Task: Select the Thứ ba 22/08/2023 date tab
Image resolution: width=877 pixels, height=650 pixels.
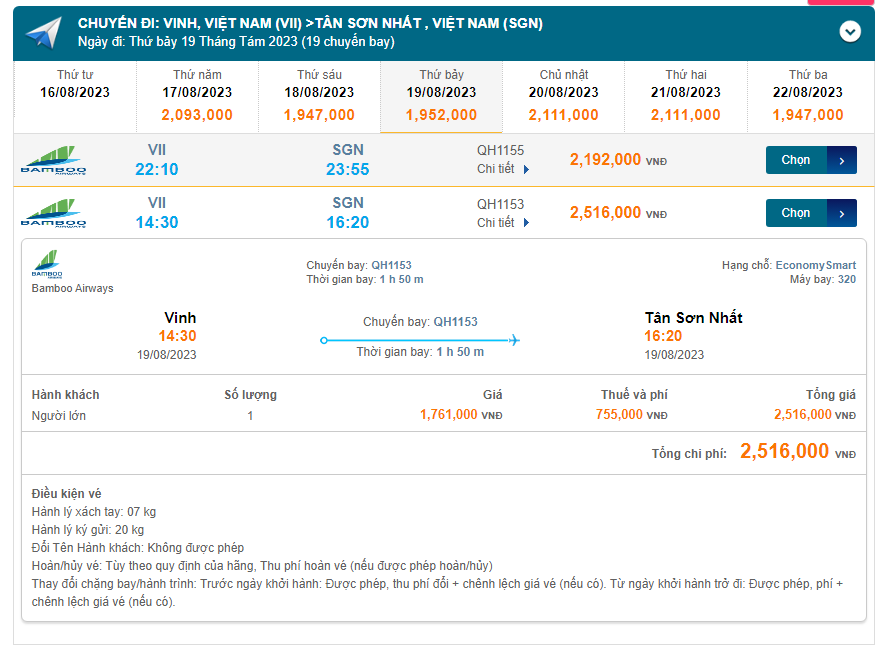Action: point(808,96)
